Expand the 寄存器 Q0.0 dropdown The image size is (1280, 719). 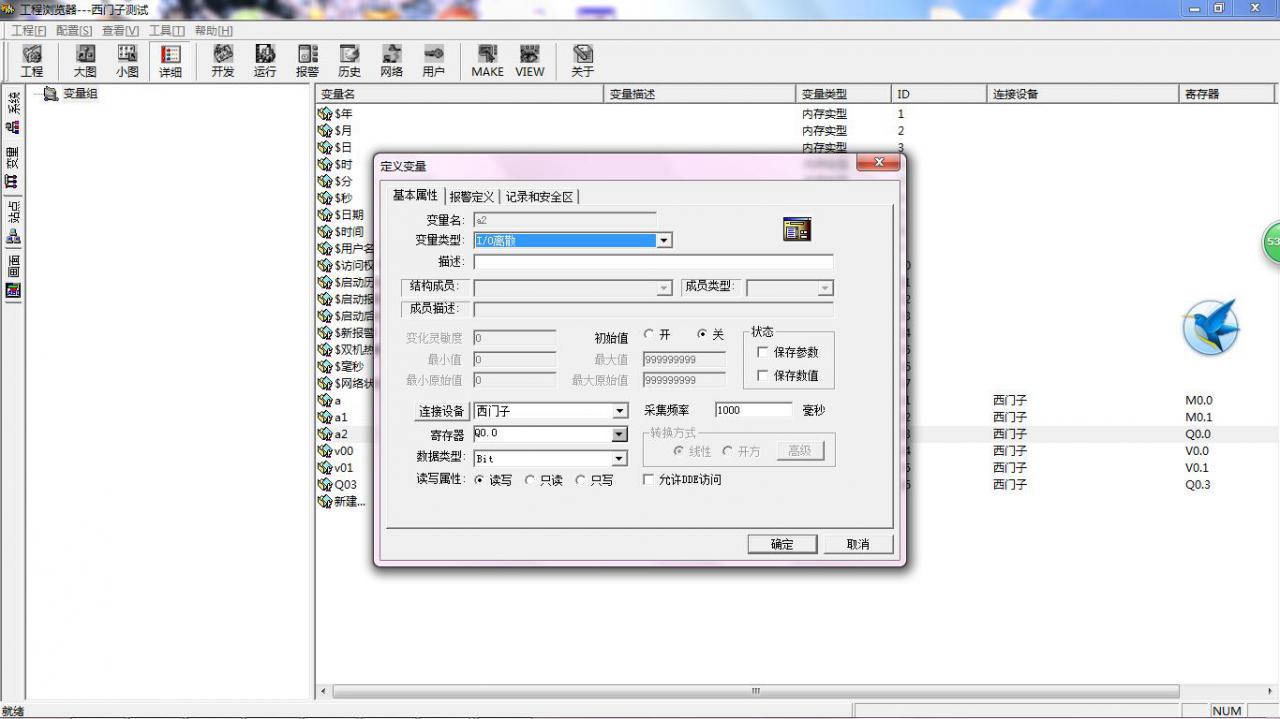(x=620, y=435)
